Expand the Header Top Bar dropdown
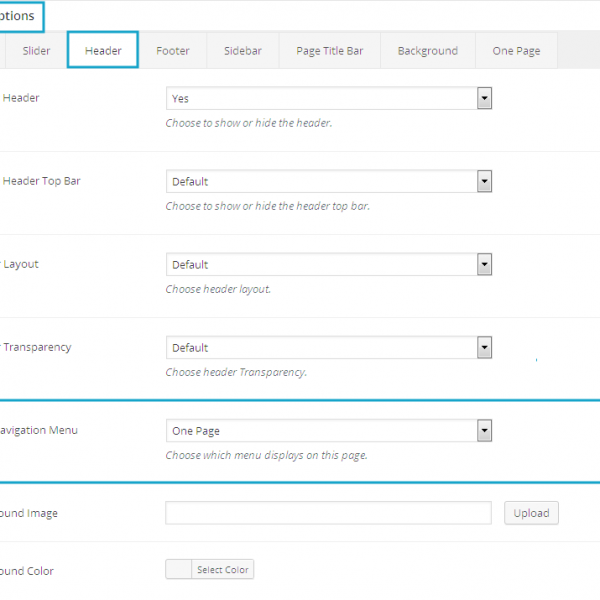600x600 pixels. tap(328, 182)
